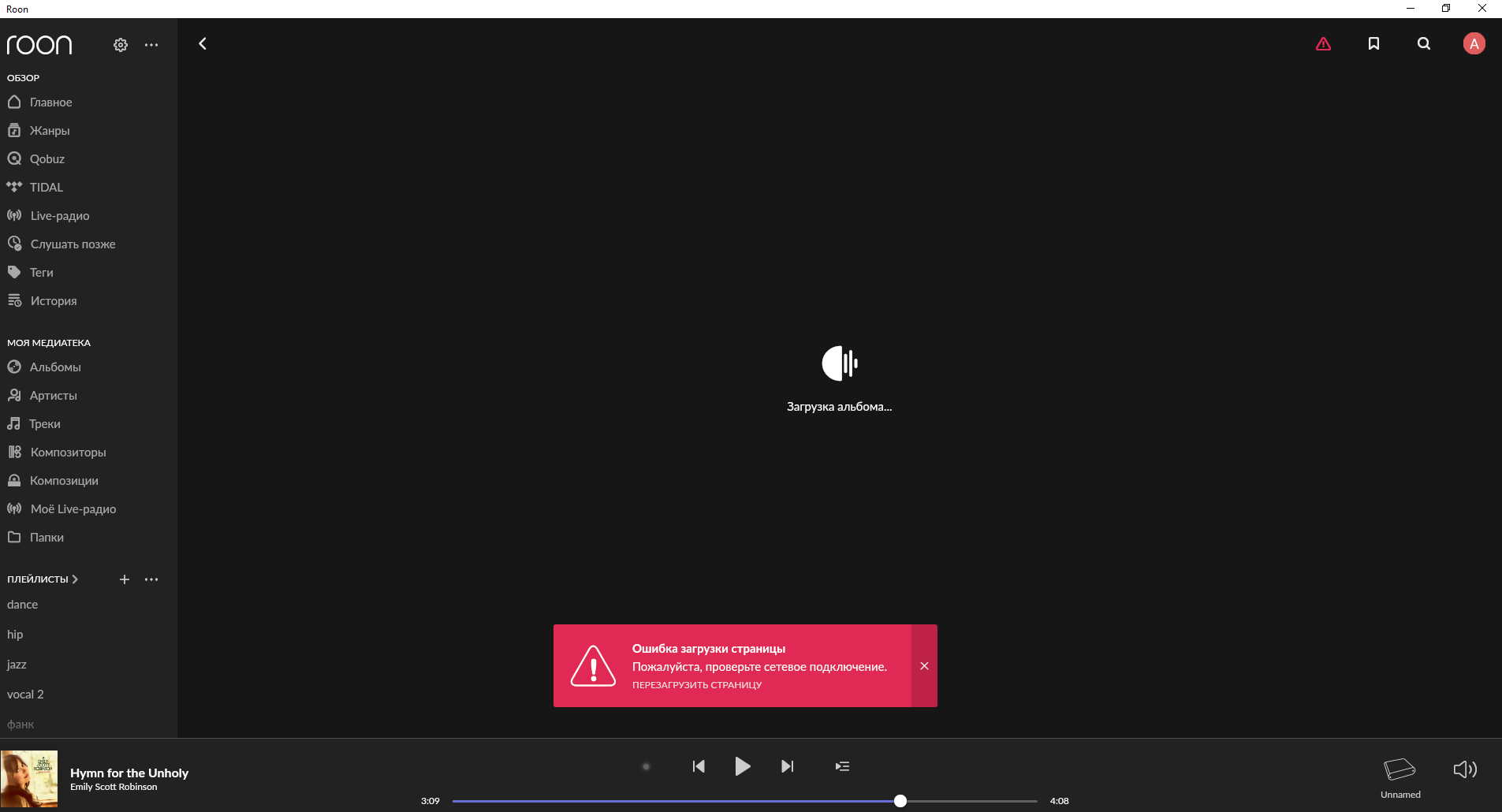
Task: Click the red warning alert icon
Action: coord(1323,44)
